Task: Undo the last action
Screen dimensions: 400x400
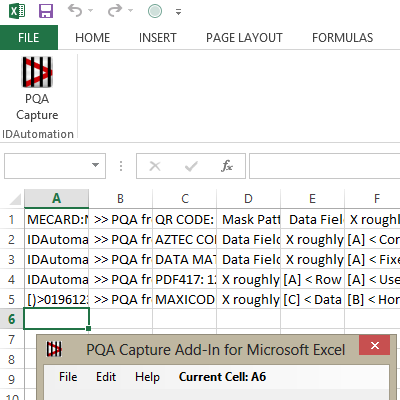Action: [75, 11]
